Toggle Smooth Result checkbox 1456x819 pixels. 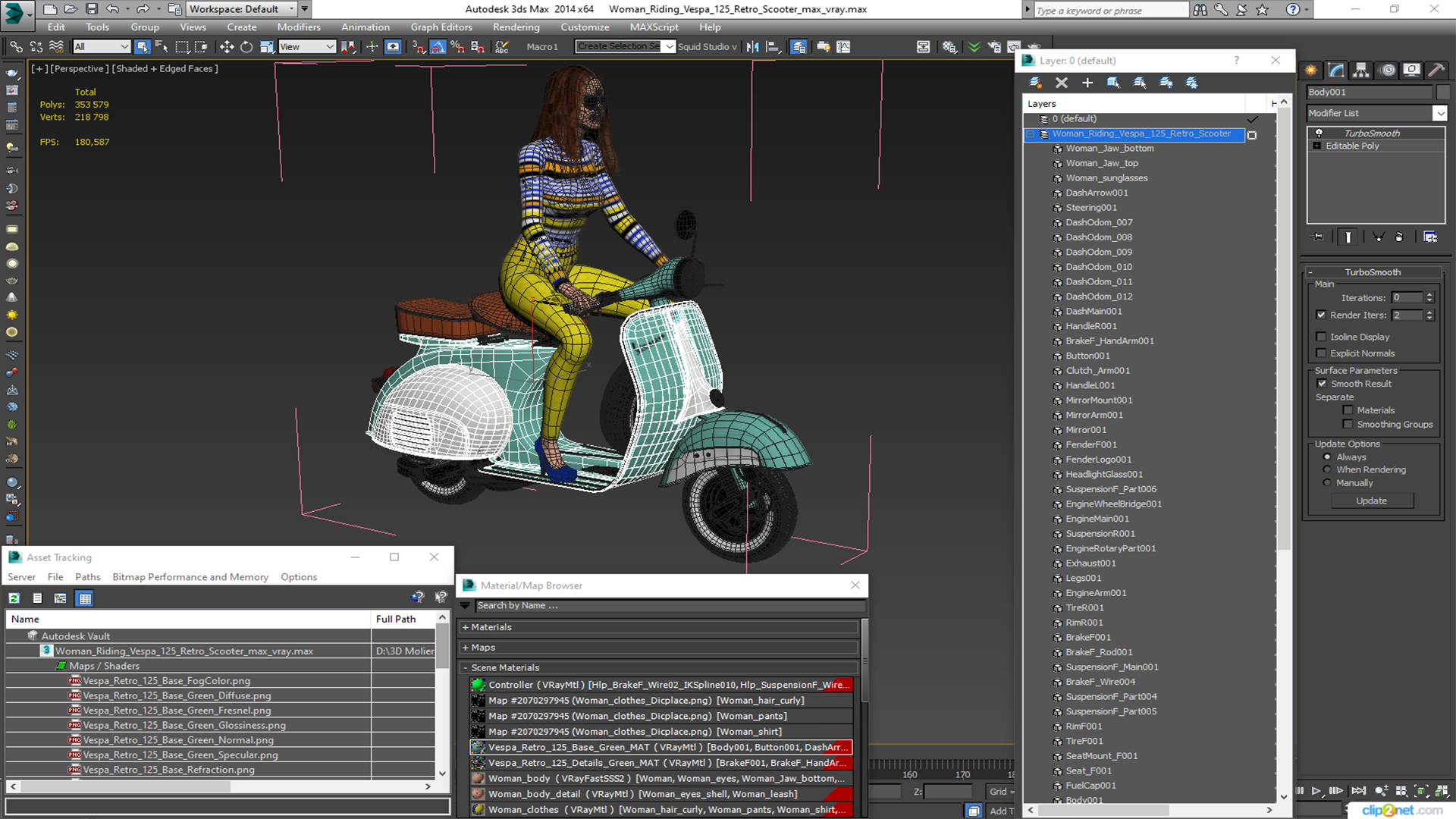(x=1322, y=384)
